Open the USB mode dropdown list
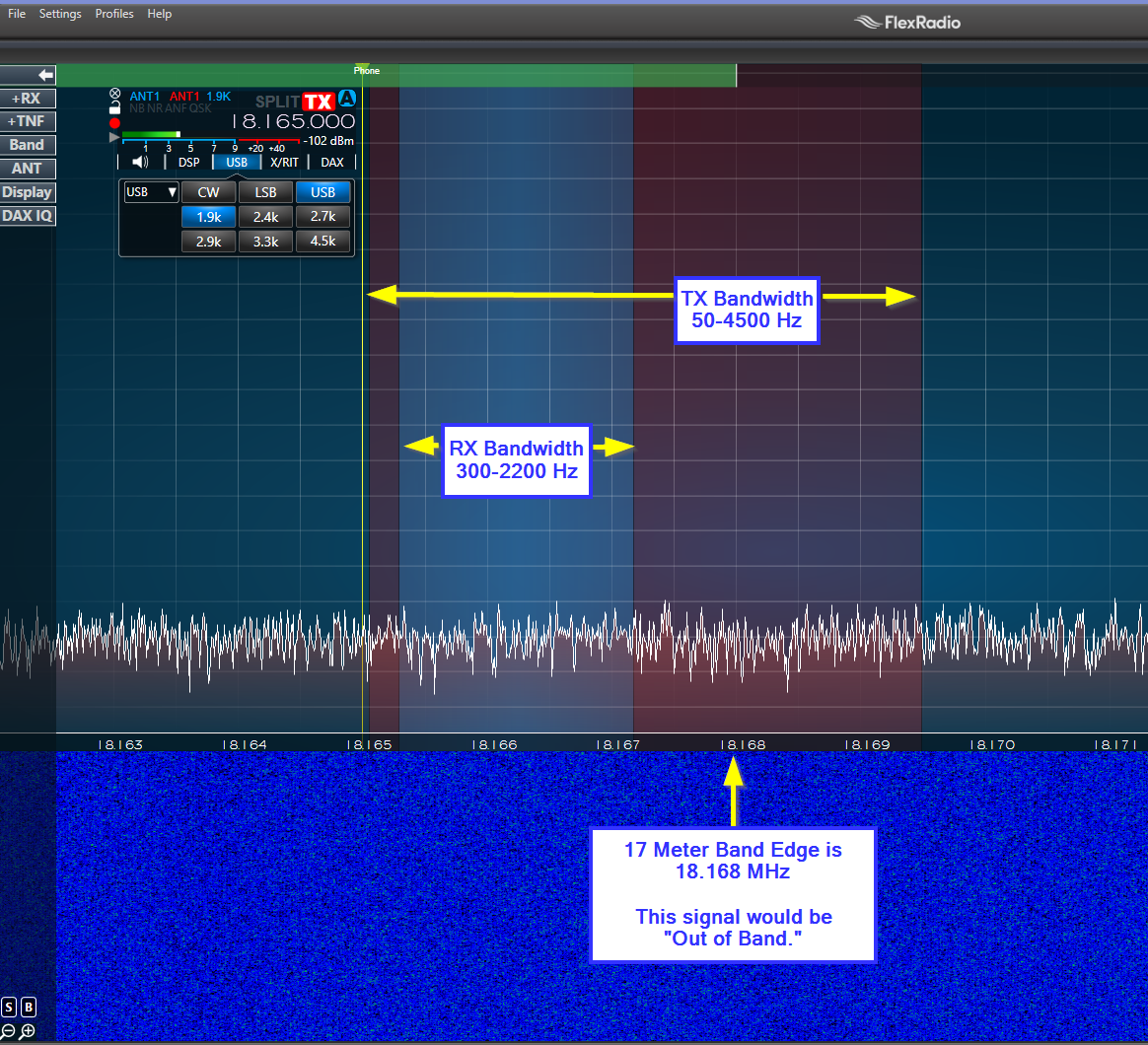1148x1045 pixels. click(151, 192)
